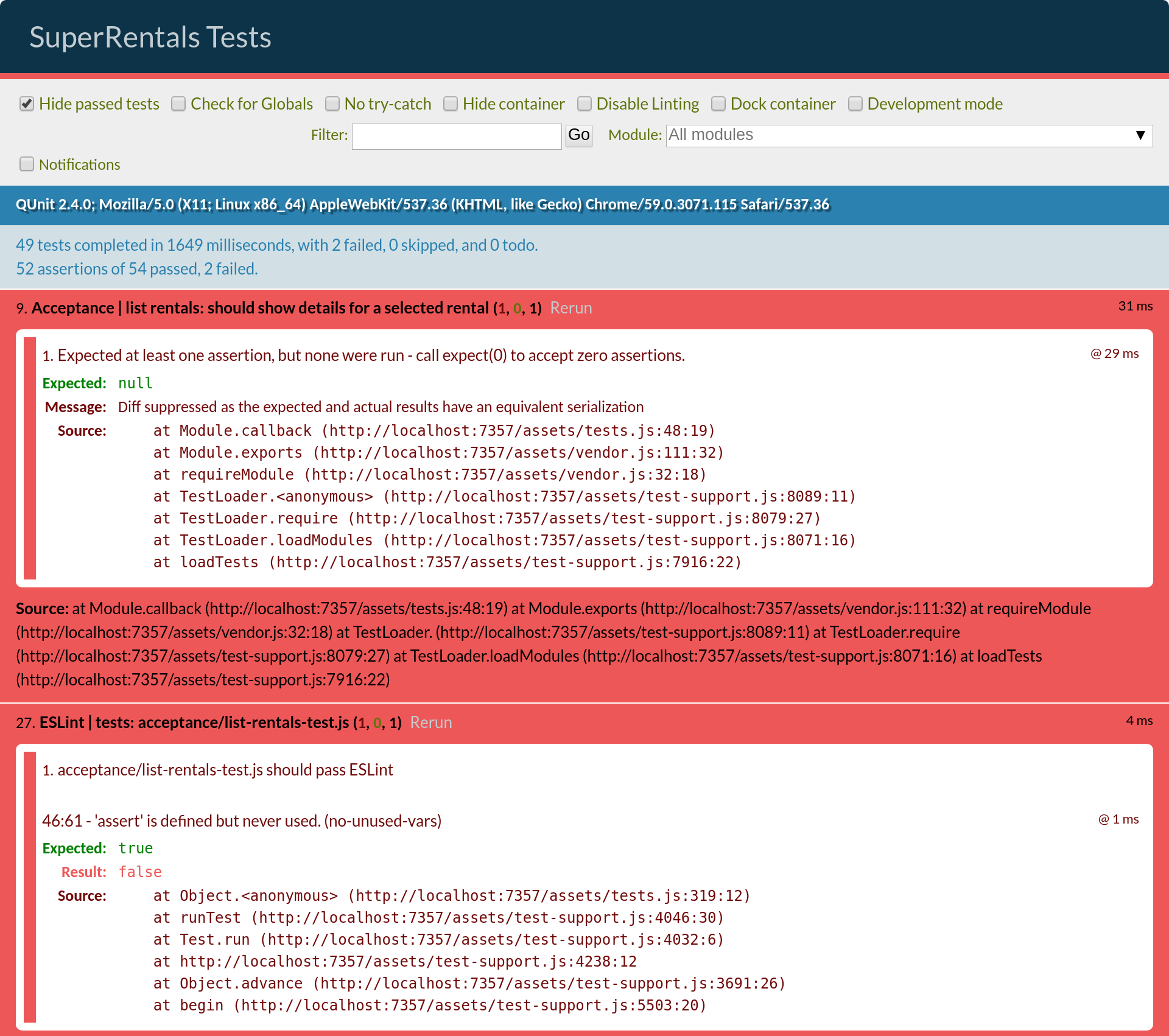Check the Hide container option

click(x=451, y=104)
